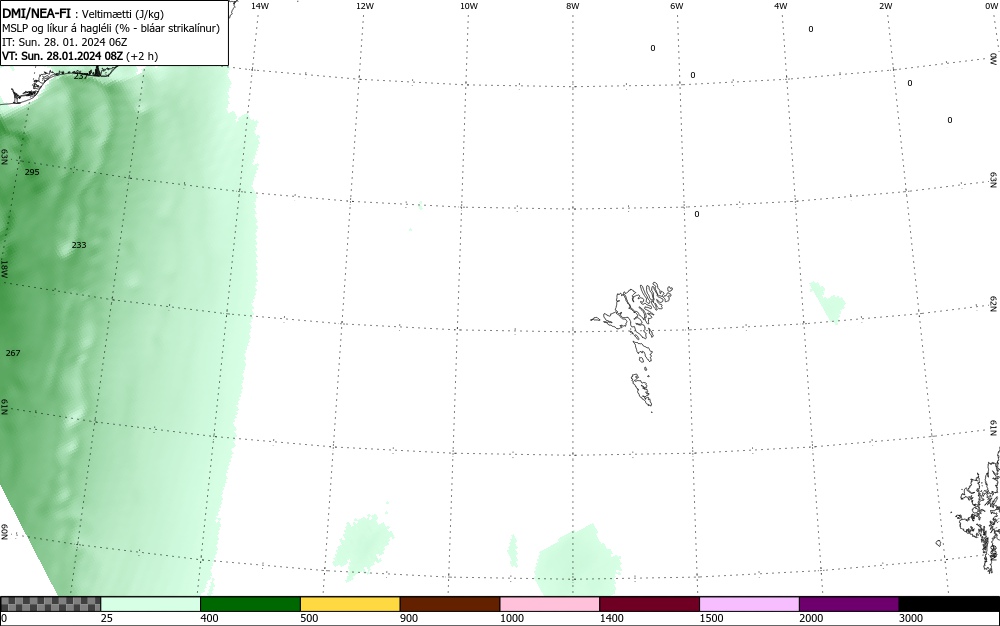1000x626 pixels.
Task: Click the 12W longitude label
Action: pyautogui.click(x=364, y=6)
